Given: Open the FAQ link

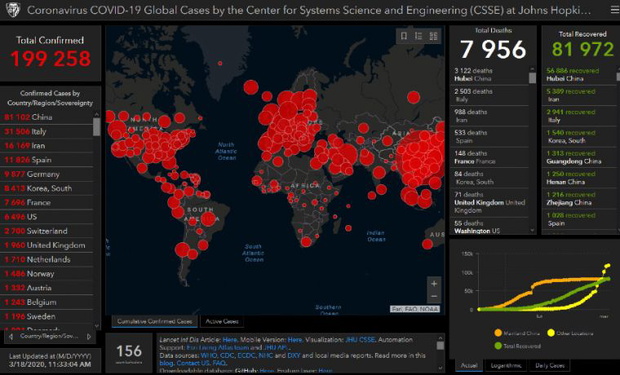Looking at the screenshot, I should point(219,363).
